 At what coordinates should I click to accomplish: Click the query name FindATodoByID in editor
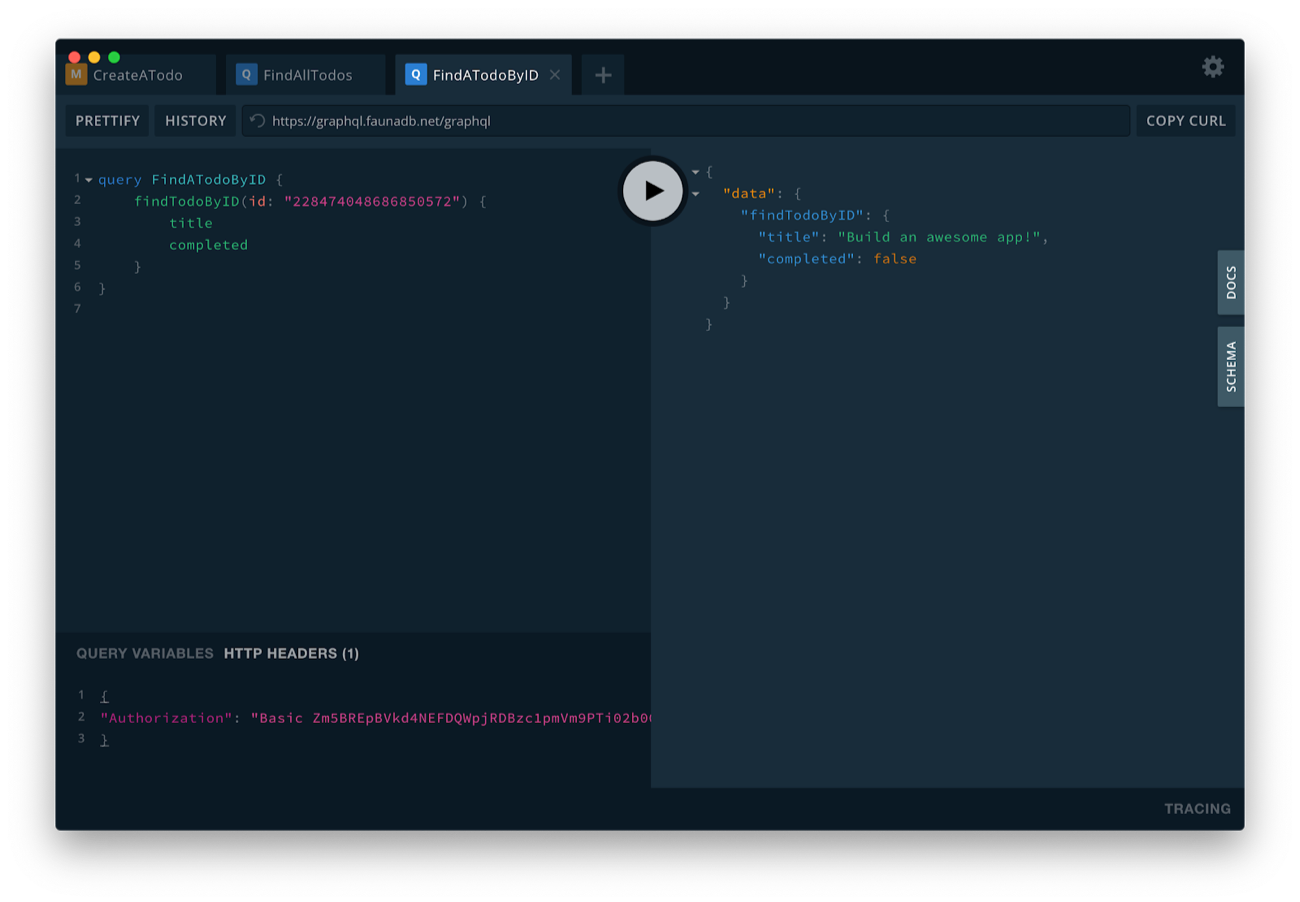[209, 180]
